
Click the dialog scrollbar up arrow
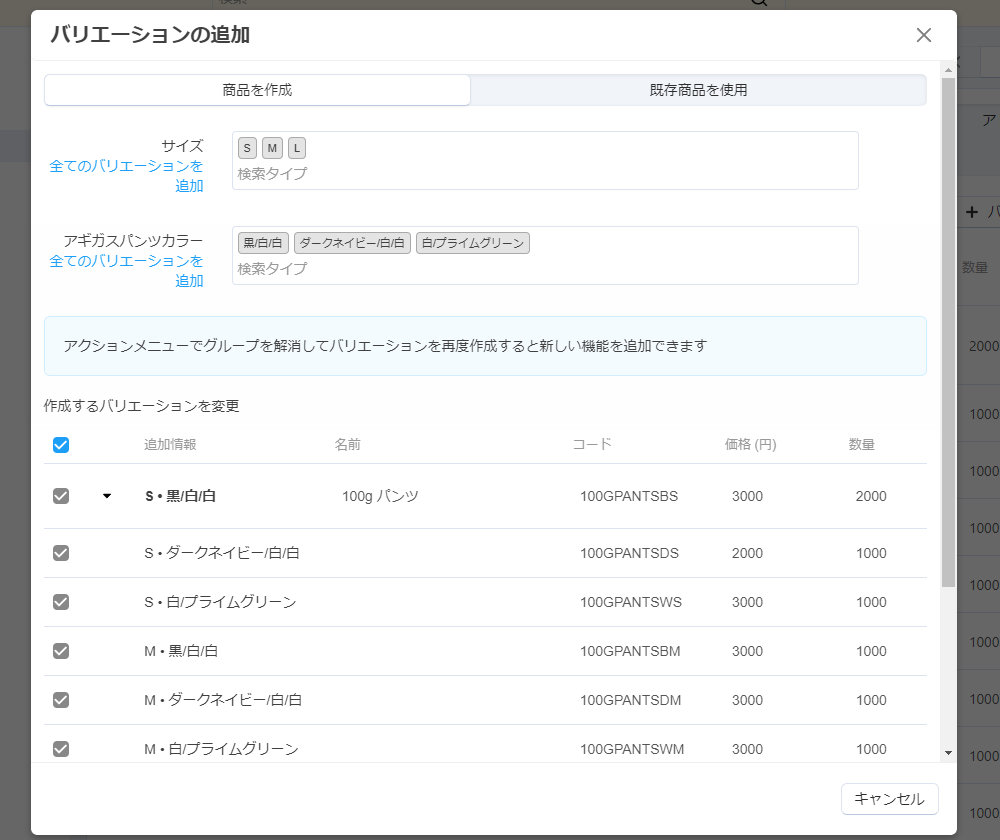pyautogui.click(x=948, y=69)
